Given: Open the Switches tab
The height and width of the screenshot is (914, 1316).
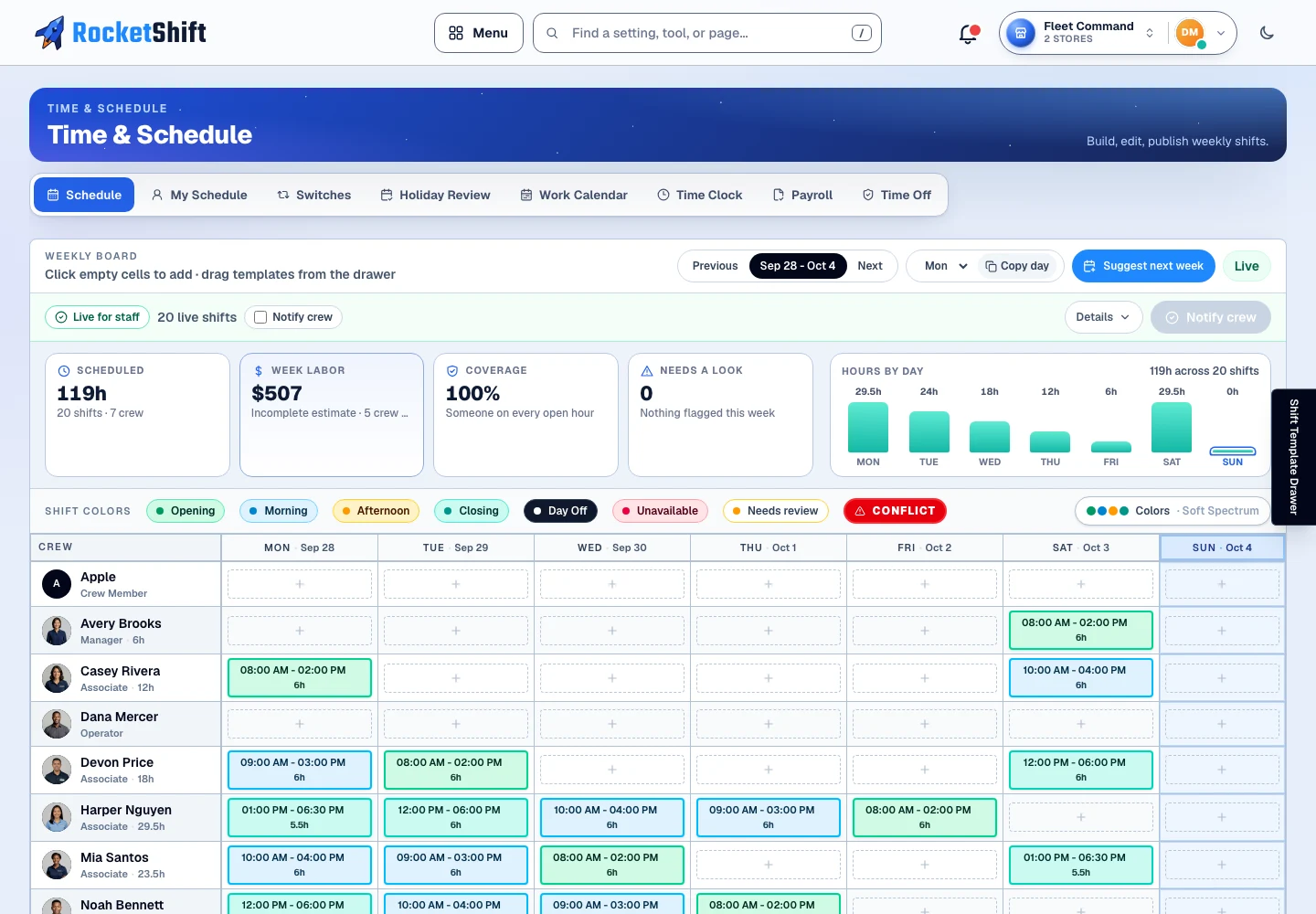Looking at the screenshot, I should (x=314, y=195).
